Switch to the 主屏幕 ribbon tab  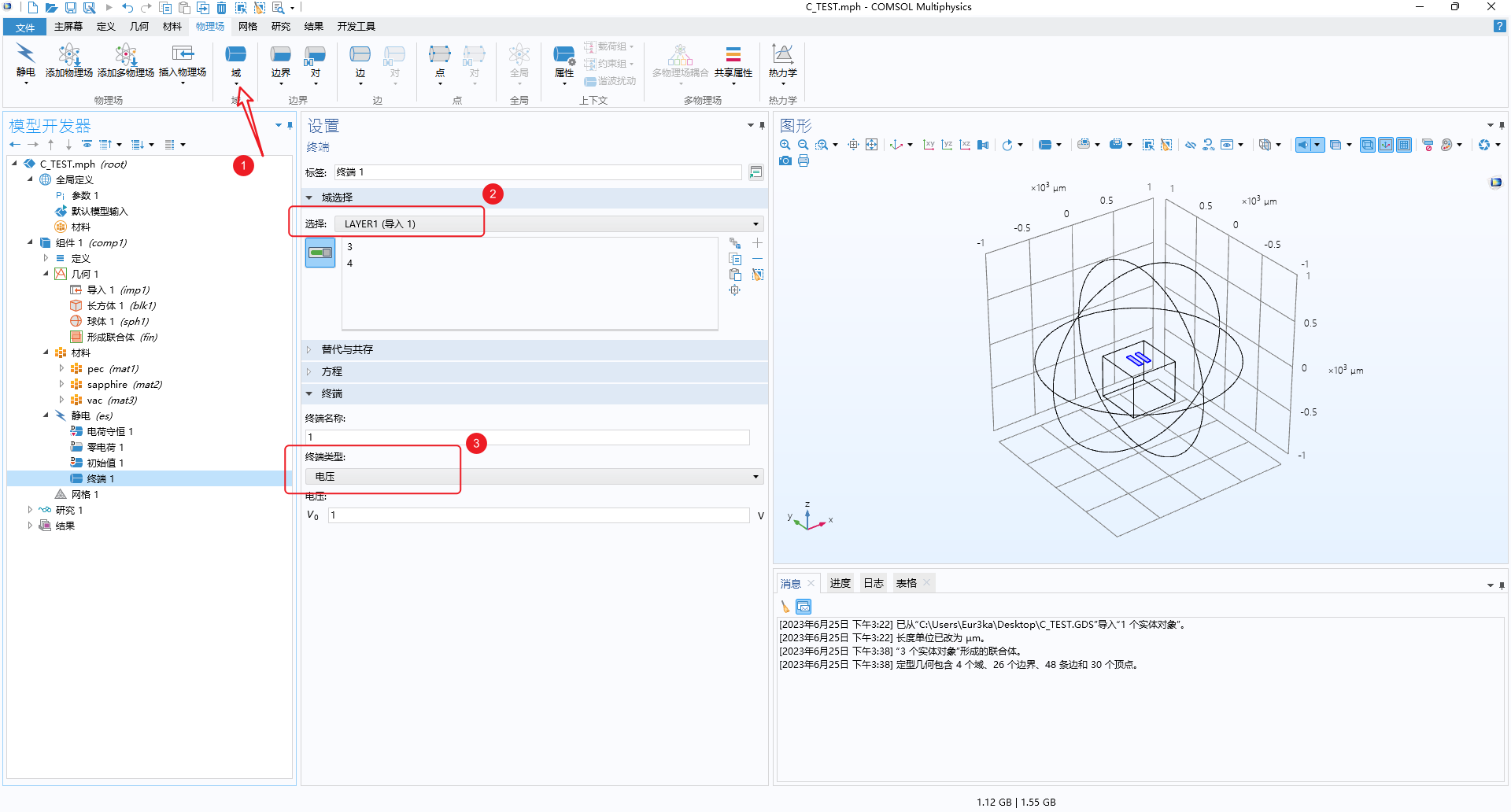[68, 27]
